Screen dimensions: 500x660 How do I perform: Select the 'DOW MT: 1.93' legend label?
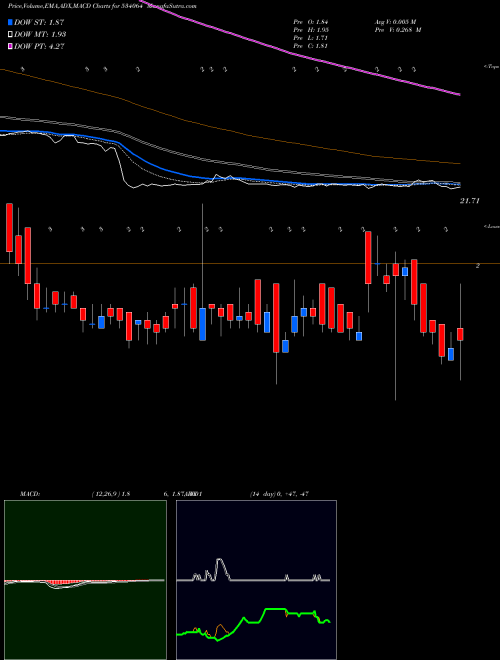(x=40, y=35)
